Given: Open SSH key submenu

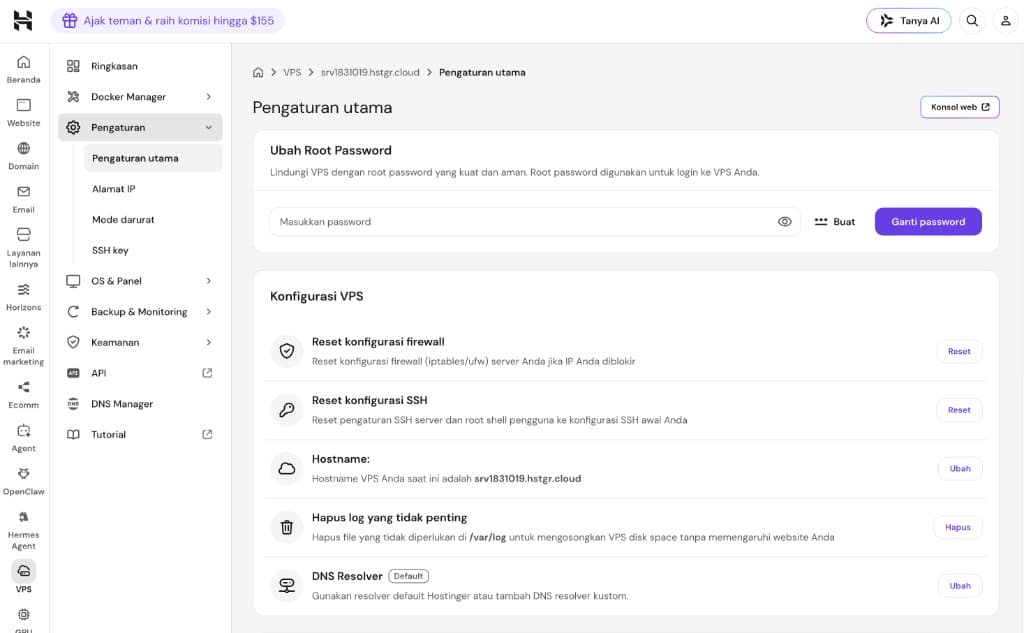Looking at the screenshot, I should 153,250.
